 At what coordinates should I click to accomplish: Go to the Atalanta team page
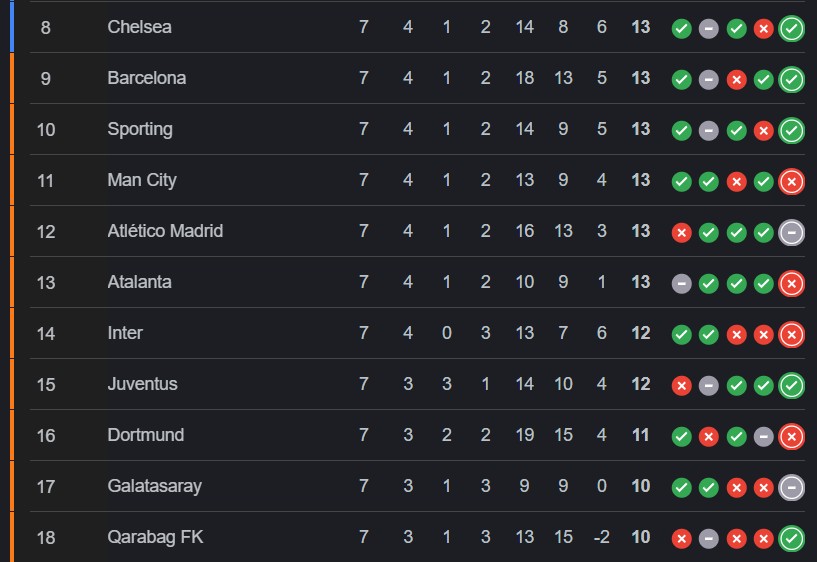[139, 282]
